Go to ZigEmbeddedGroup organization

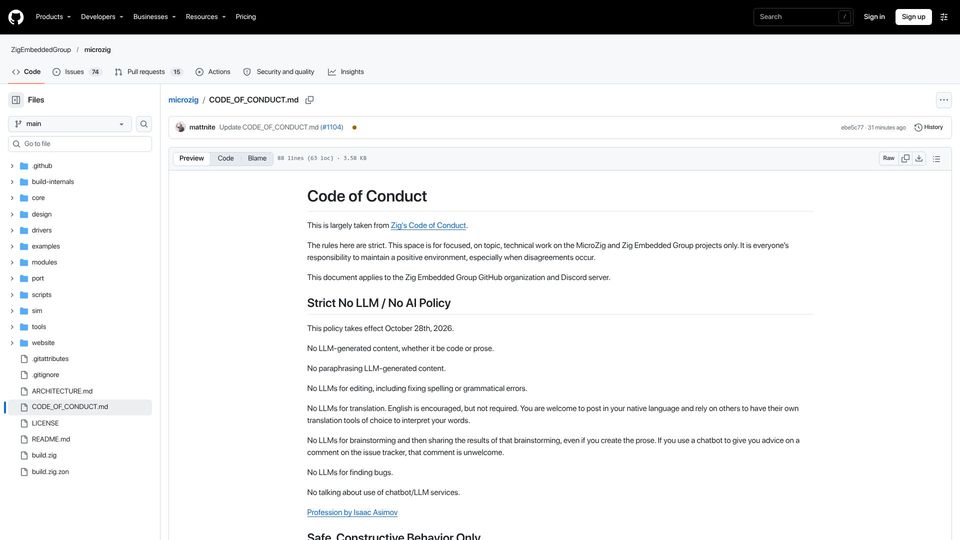[41, 50]
